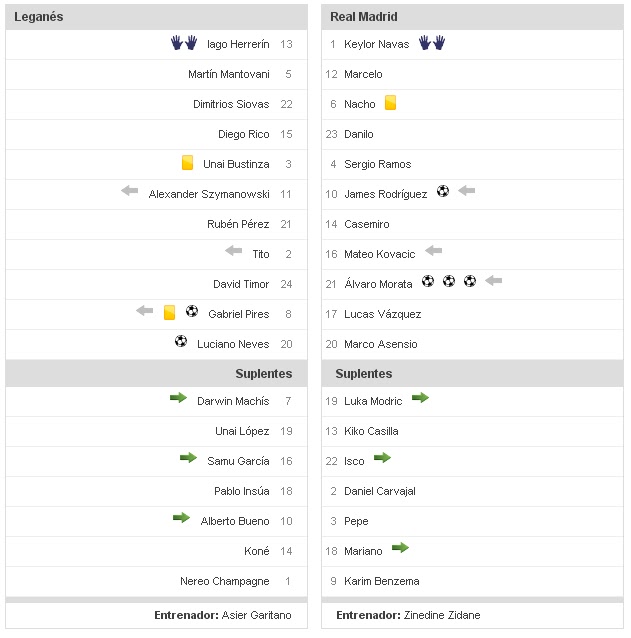Click substituted-off arrow next to Alexander Szymanowski
631x638 pixels.
(130, 191)
